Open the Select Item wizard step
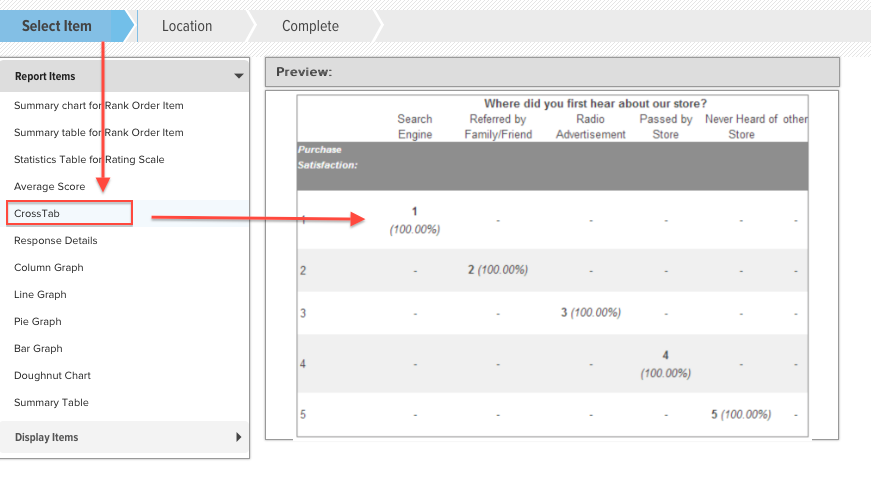Screen dimensions: 871x488 tap(57, 26)
